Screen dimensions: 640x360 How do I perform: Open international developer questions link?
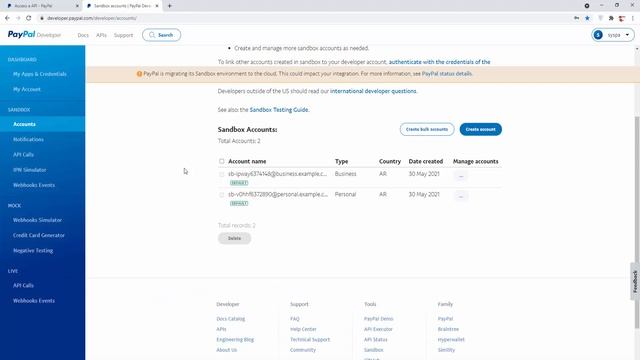click(373, 91)
